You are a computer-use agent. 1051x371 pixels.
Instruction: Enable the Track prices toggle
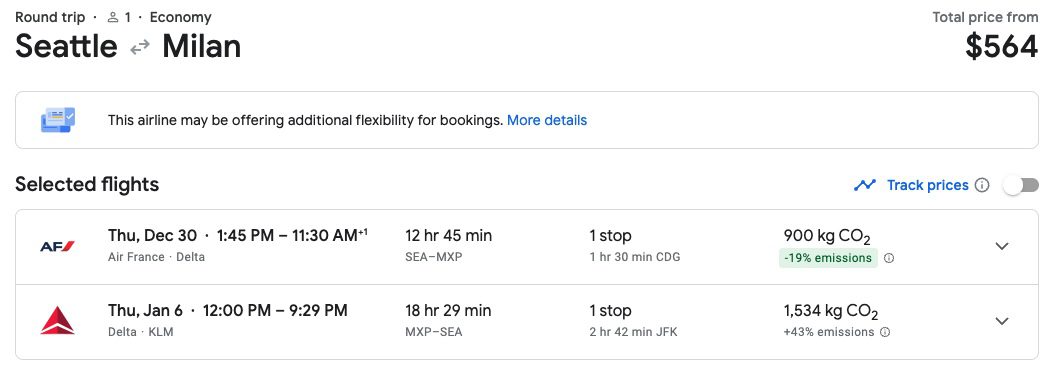pos(1020,185)
